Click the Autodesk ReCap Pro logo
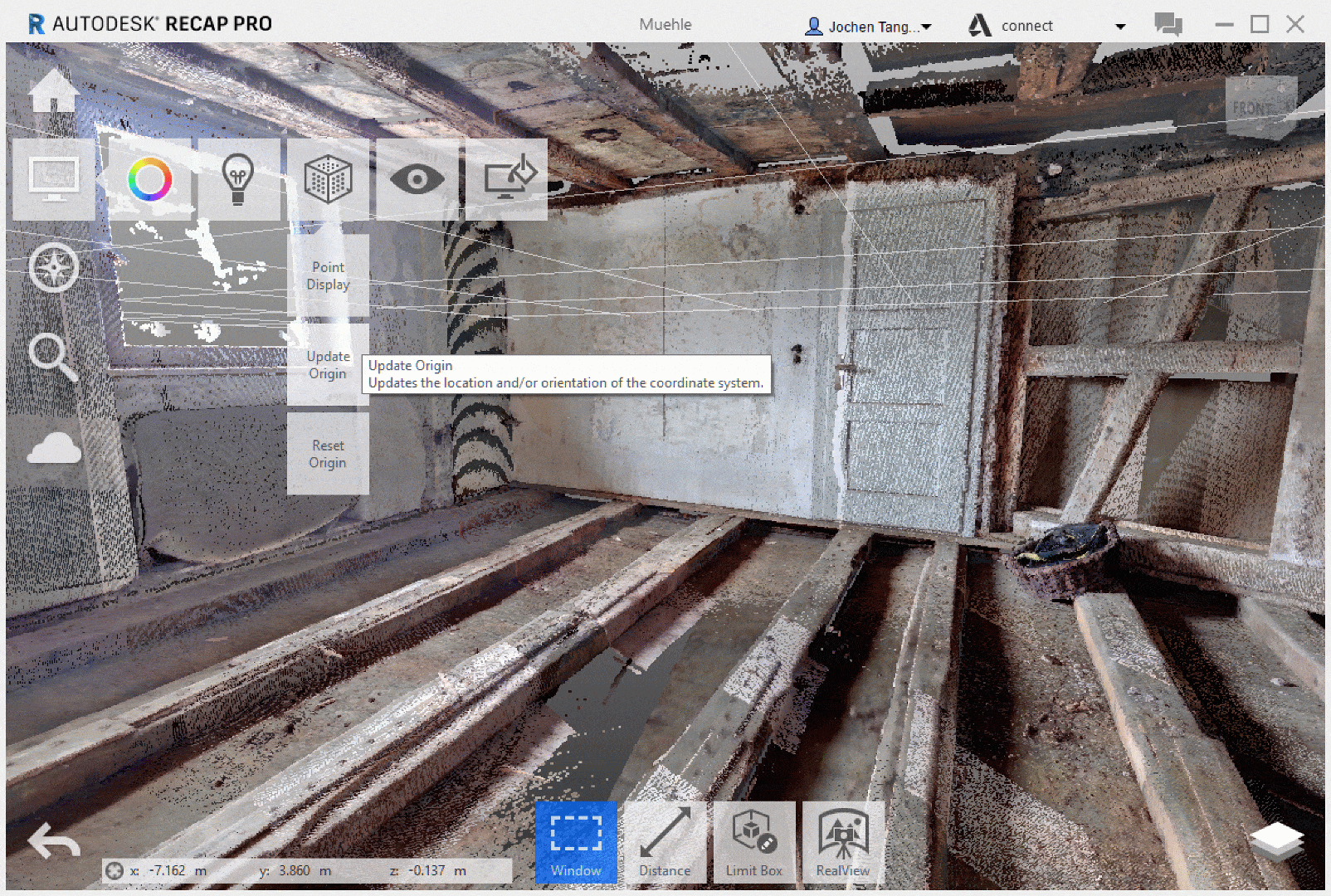 tap(150, 24)
